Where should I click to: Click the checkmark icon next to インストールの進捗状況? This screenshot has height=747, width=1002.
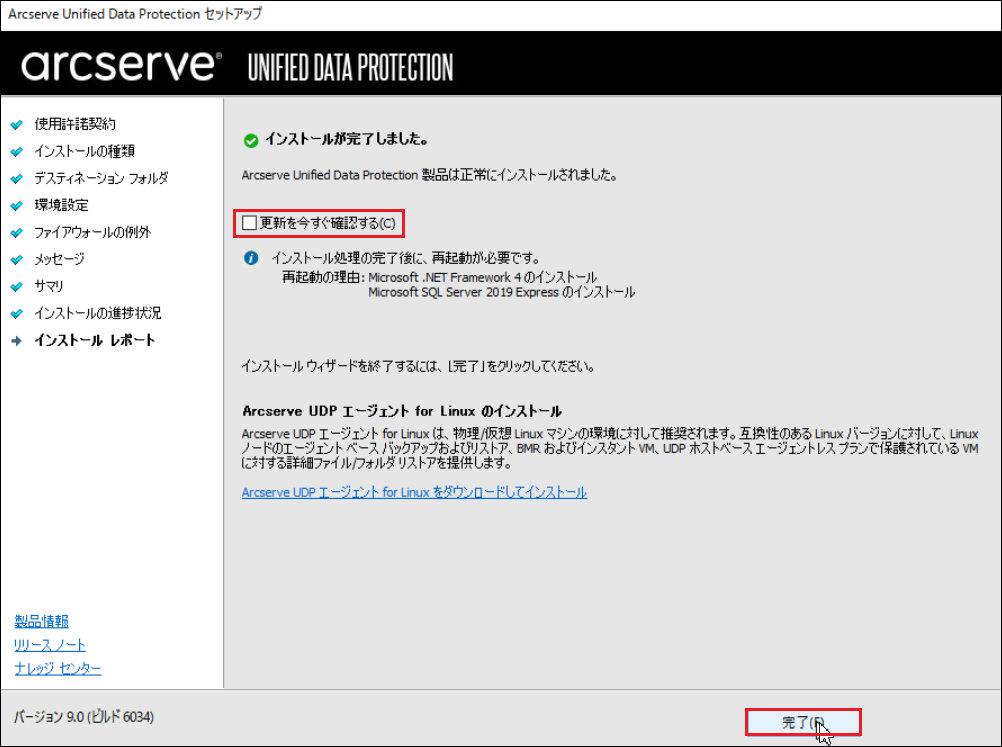17,314
